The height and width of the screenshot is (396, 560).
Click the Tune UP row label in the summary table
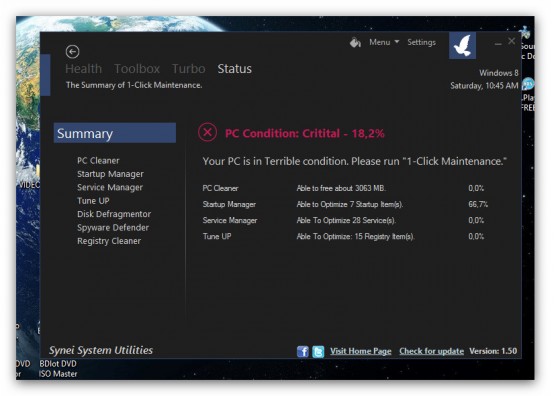[x=217, y=236]
